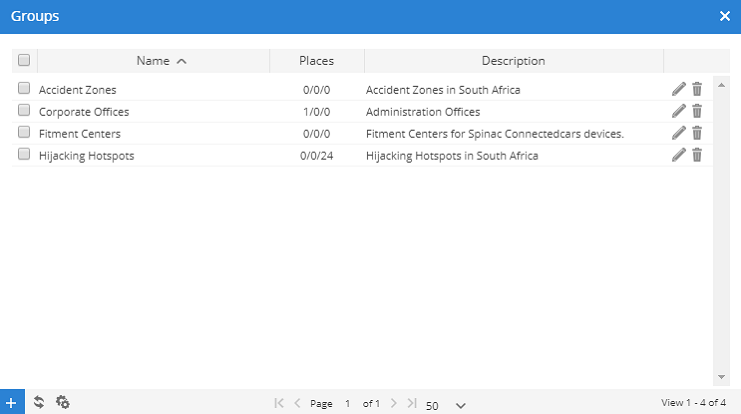Edit the Accident Zones group

tap(679, 89)
